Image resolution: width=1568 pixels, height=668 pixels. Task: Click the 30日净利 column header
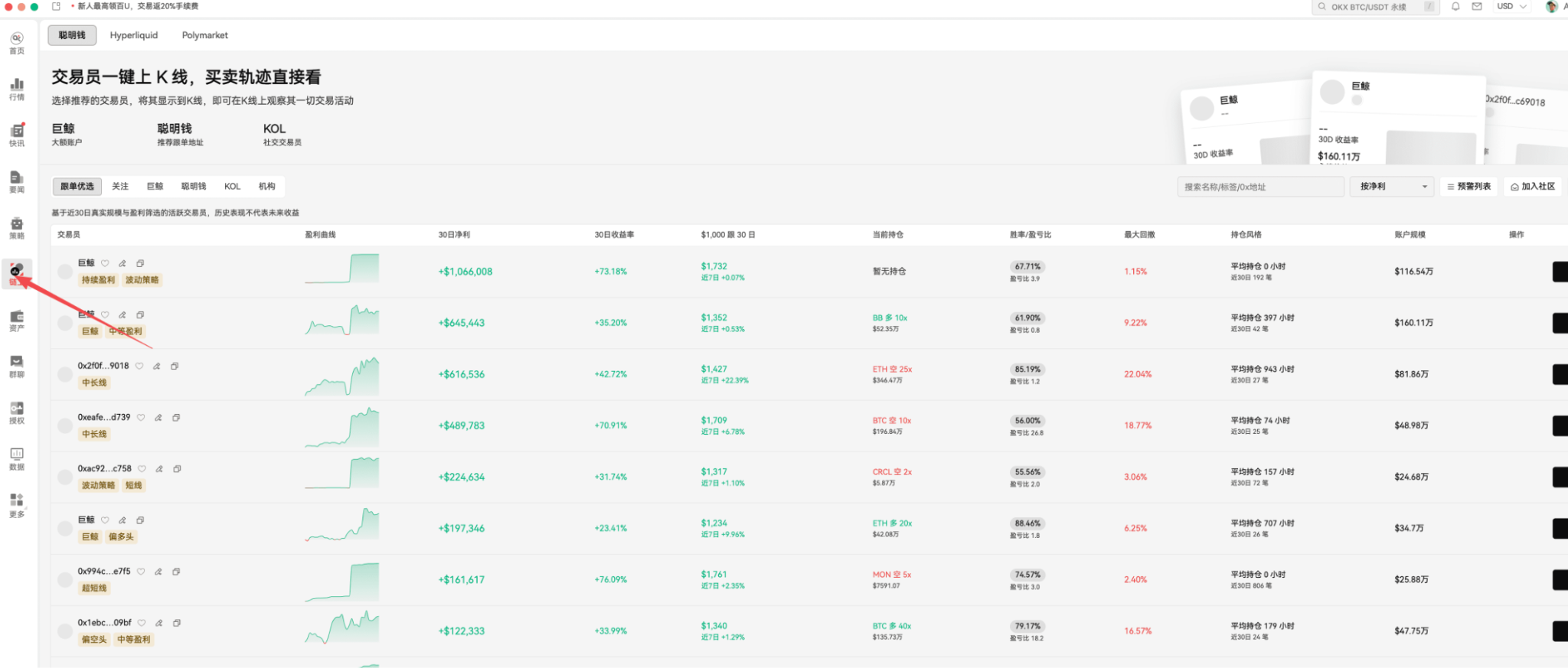(454, 234)
